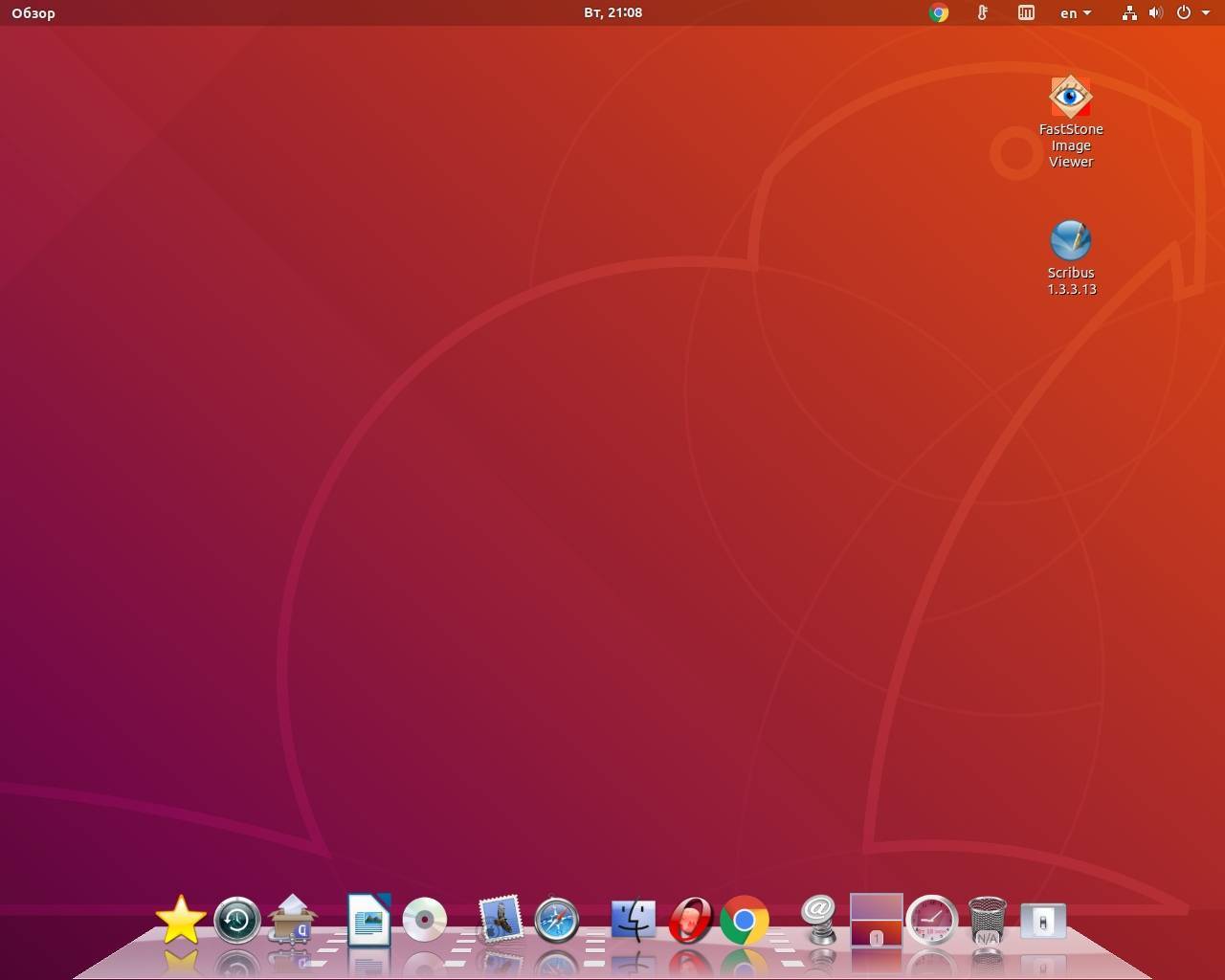
Task: Open the analog clock applet in dock
Action: point(931,921)
